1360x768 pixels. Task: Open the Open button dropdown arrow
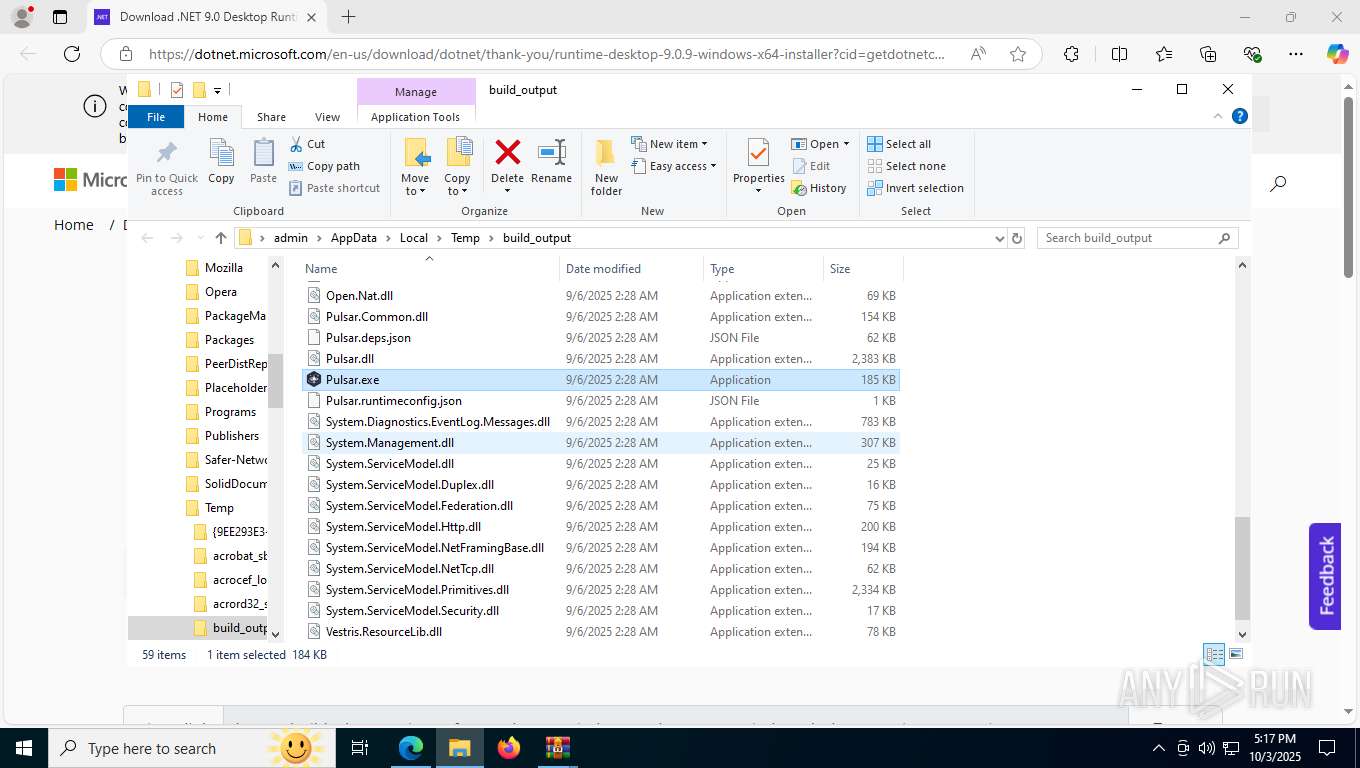(x=846, y=144)
